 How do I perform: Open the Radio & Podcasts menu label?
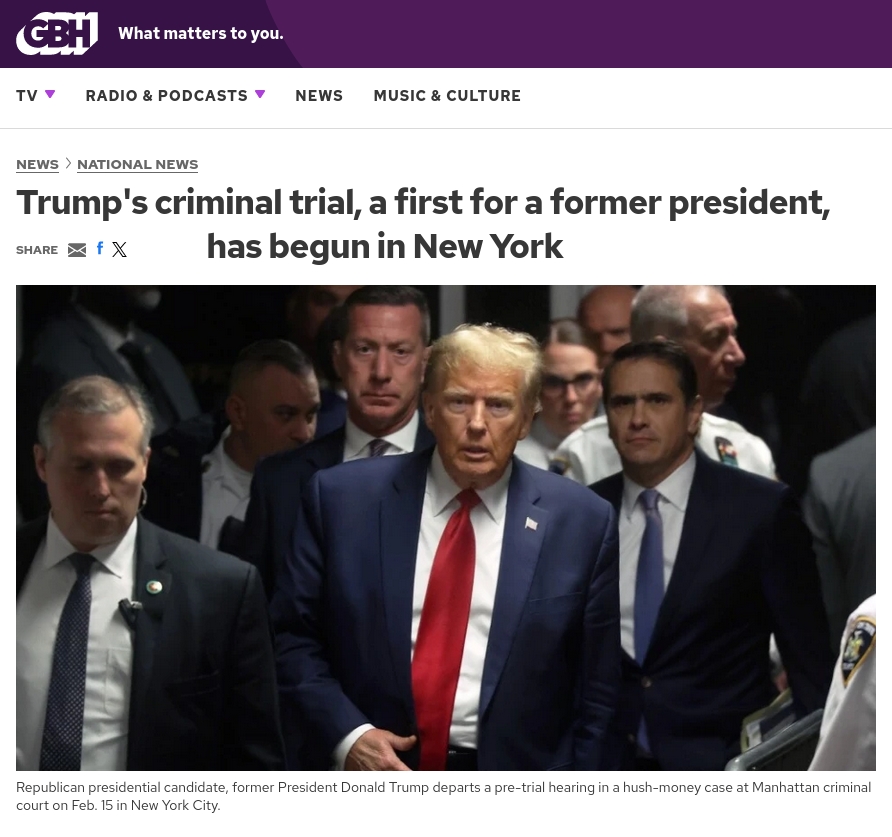click(x=167, y=96)
